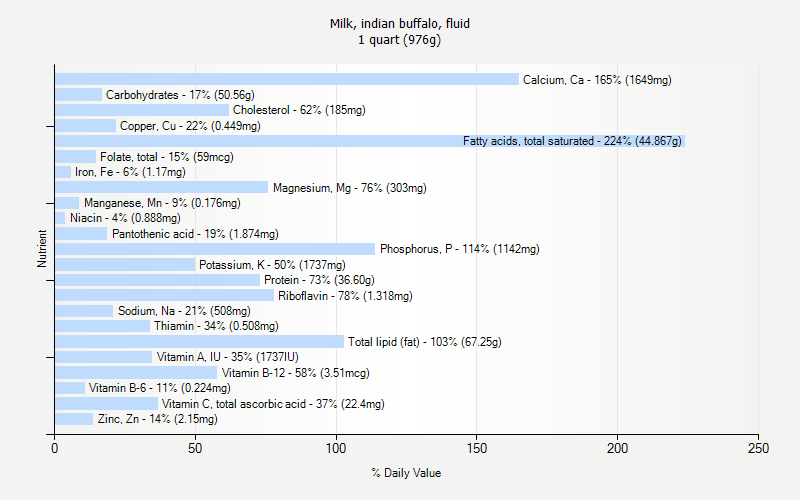This screenshot has height=500, width=800.
Task: Select the Potassium, K bar
Action: (125, 264)
